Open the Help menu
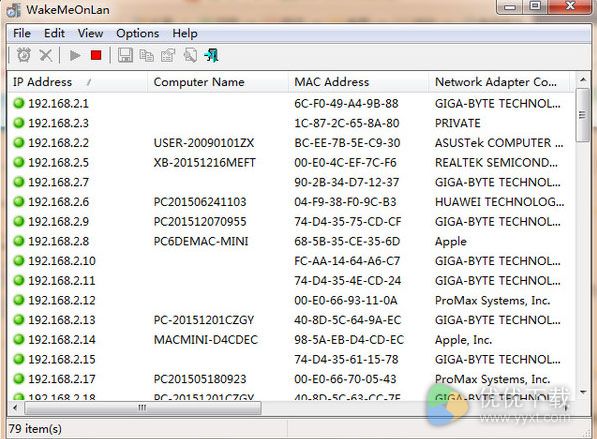The width and height of the screenshot is (597, 439). click(185, 34)
